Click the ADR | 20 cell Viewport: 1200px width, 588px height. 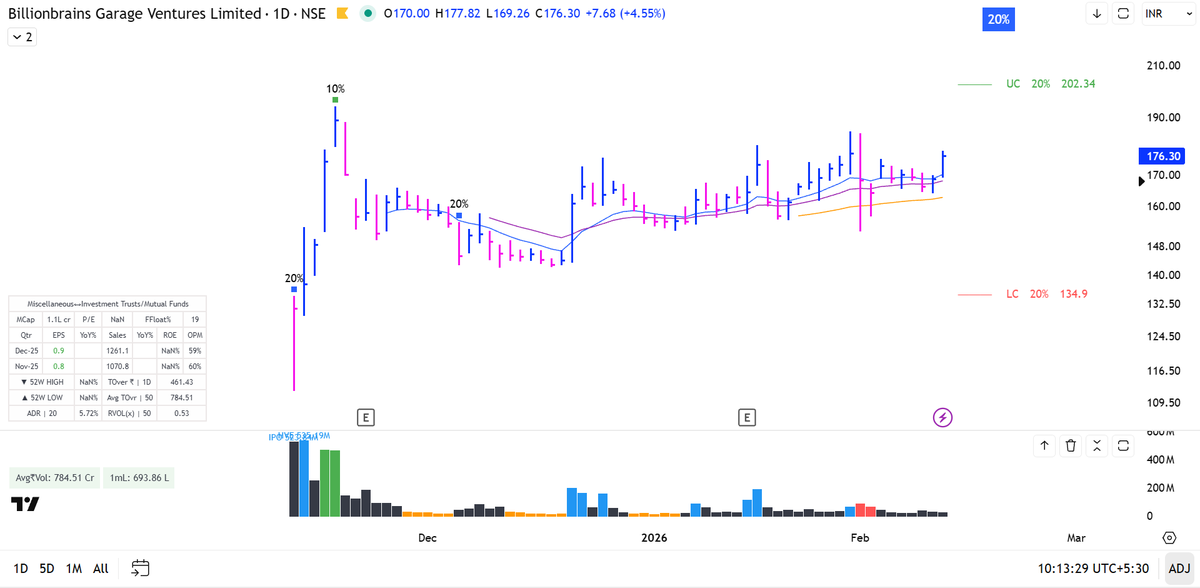point(41,414)
